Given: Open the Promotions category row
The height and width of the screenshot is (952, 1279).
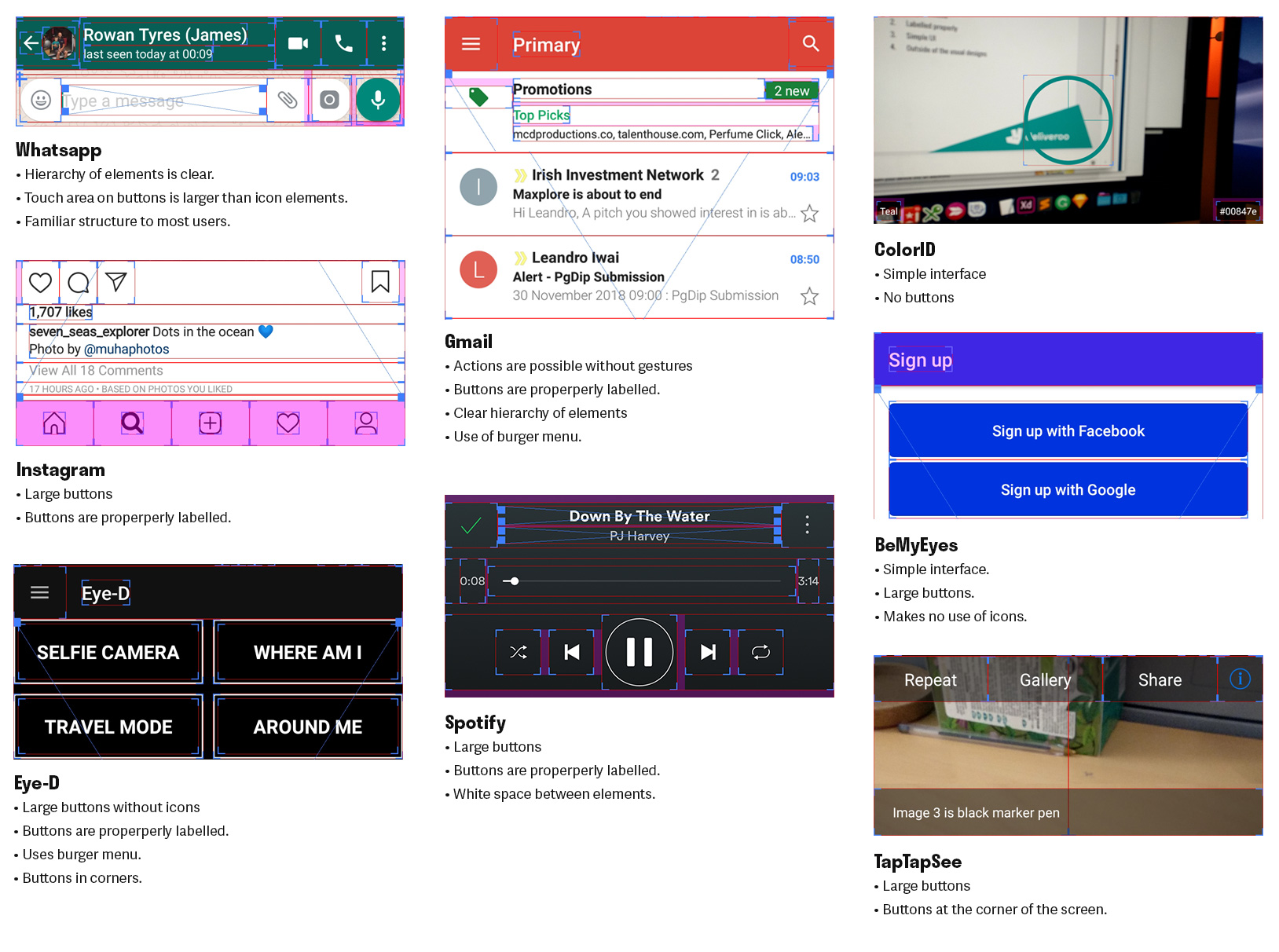Looking at the screenshot, I should point(639,112).
